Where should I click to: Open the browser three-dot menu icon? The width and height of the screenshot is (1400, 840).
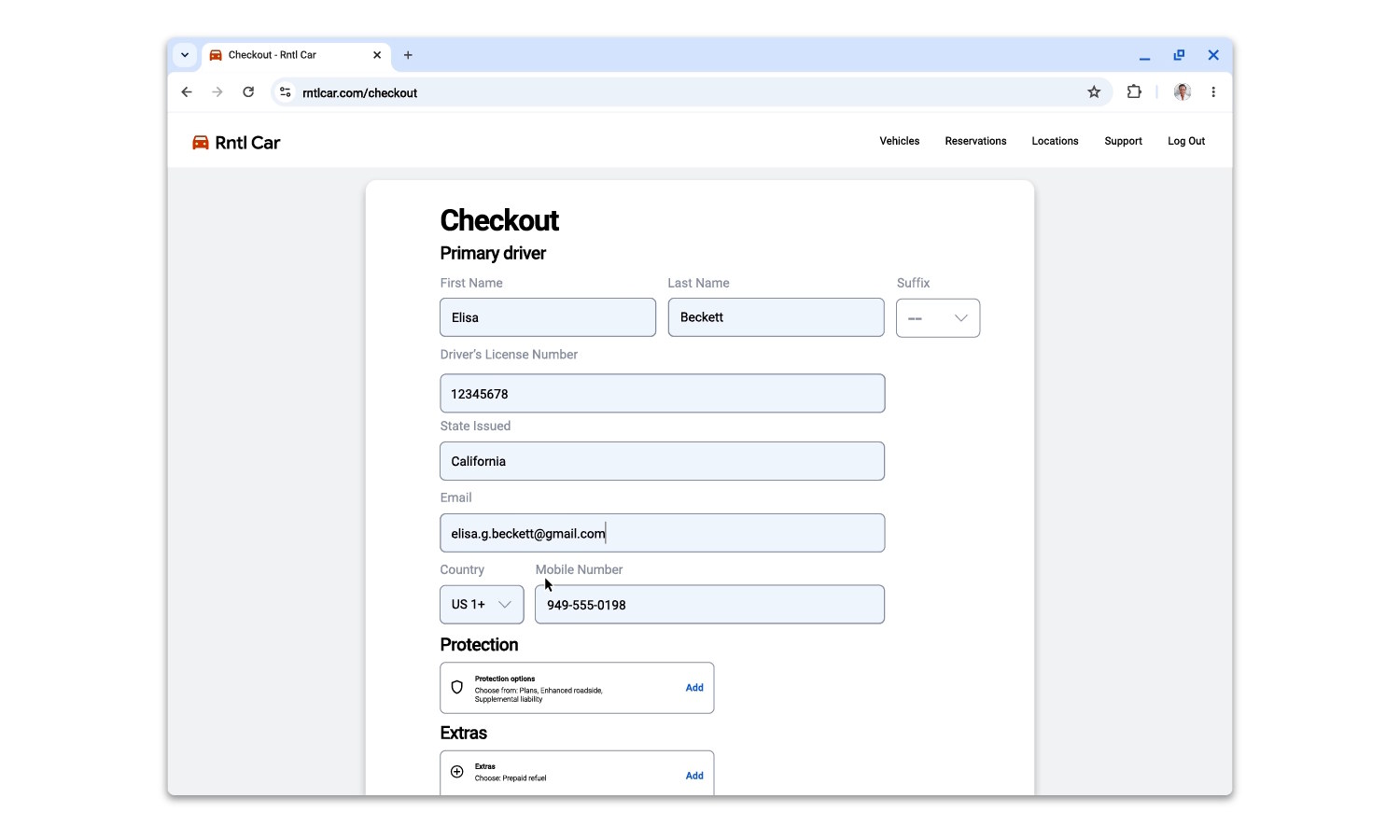pos(1213,91)
